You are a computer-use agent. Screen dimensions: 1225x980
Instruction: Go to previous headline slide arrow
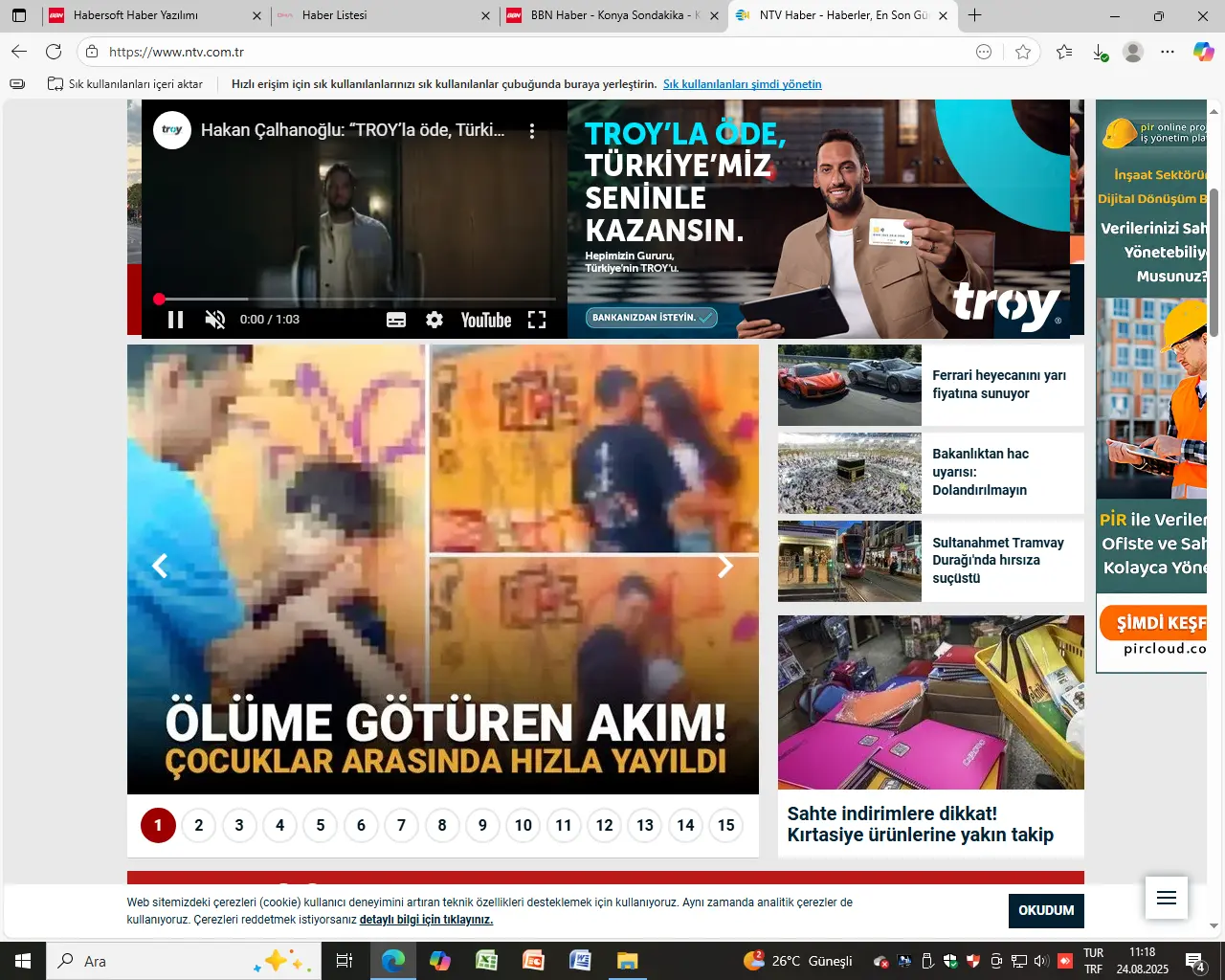(x=160, y=567)
